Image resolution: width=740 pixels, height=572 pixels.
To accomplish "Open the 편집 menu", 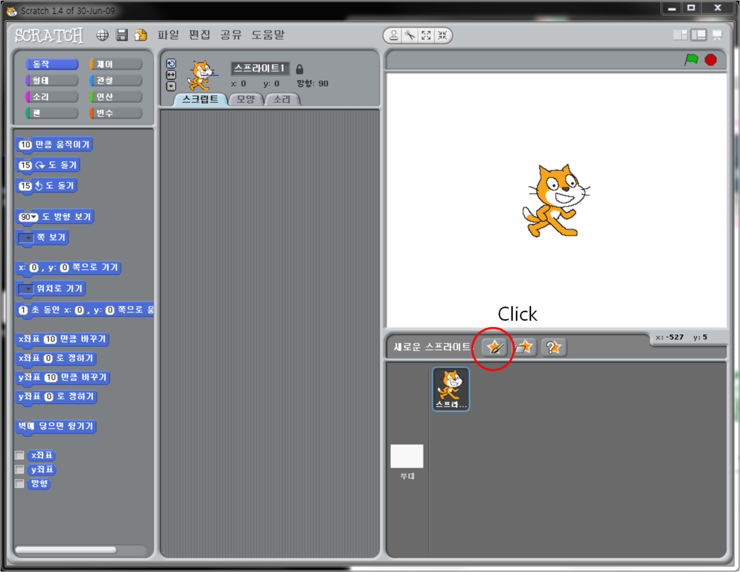I will tap(199, 35).
